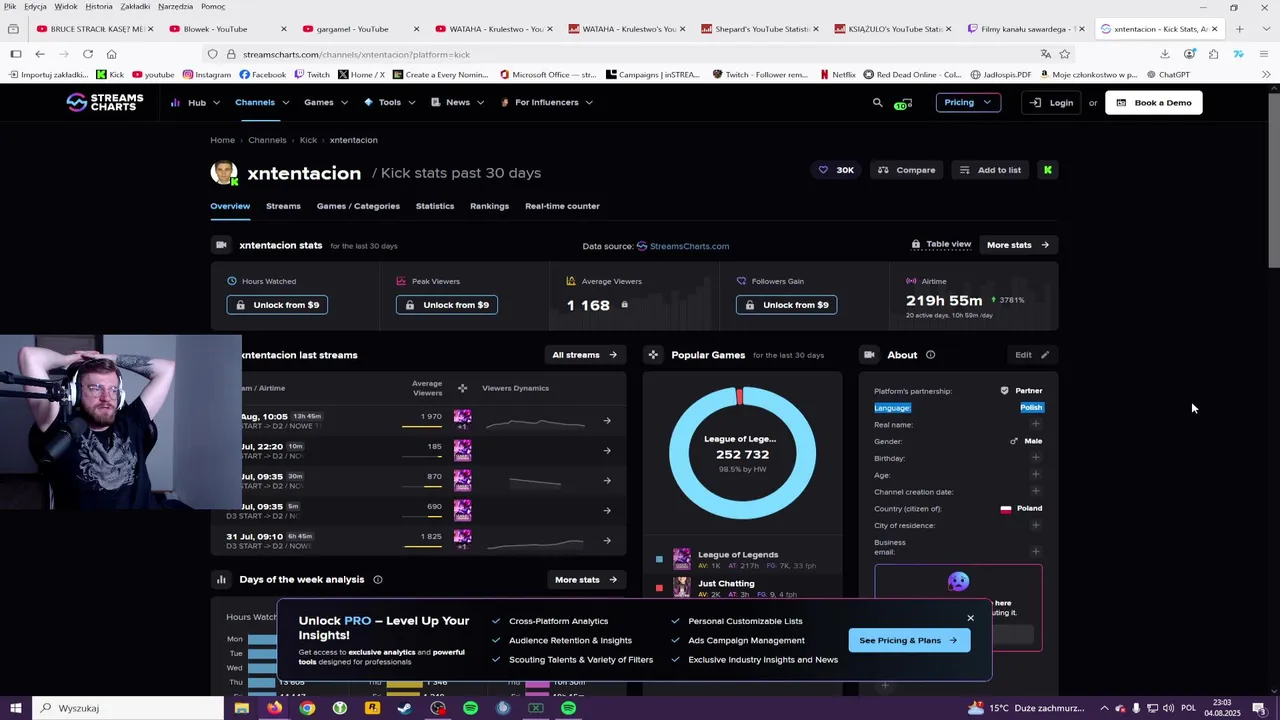
Task: Switch to the Games / Categories tab
Action: tap(358, 206)
